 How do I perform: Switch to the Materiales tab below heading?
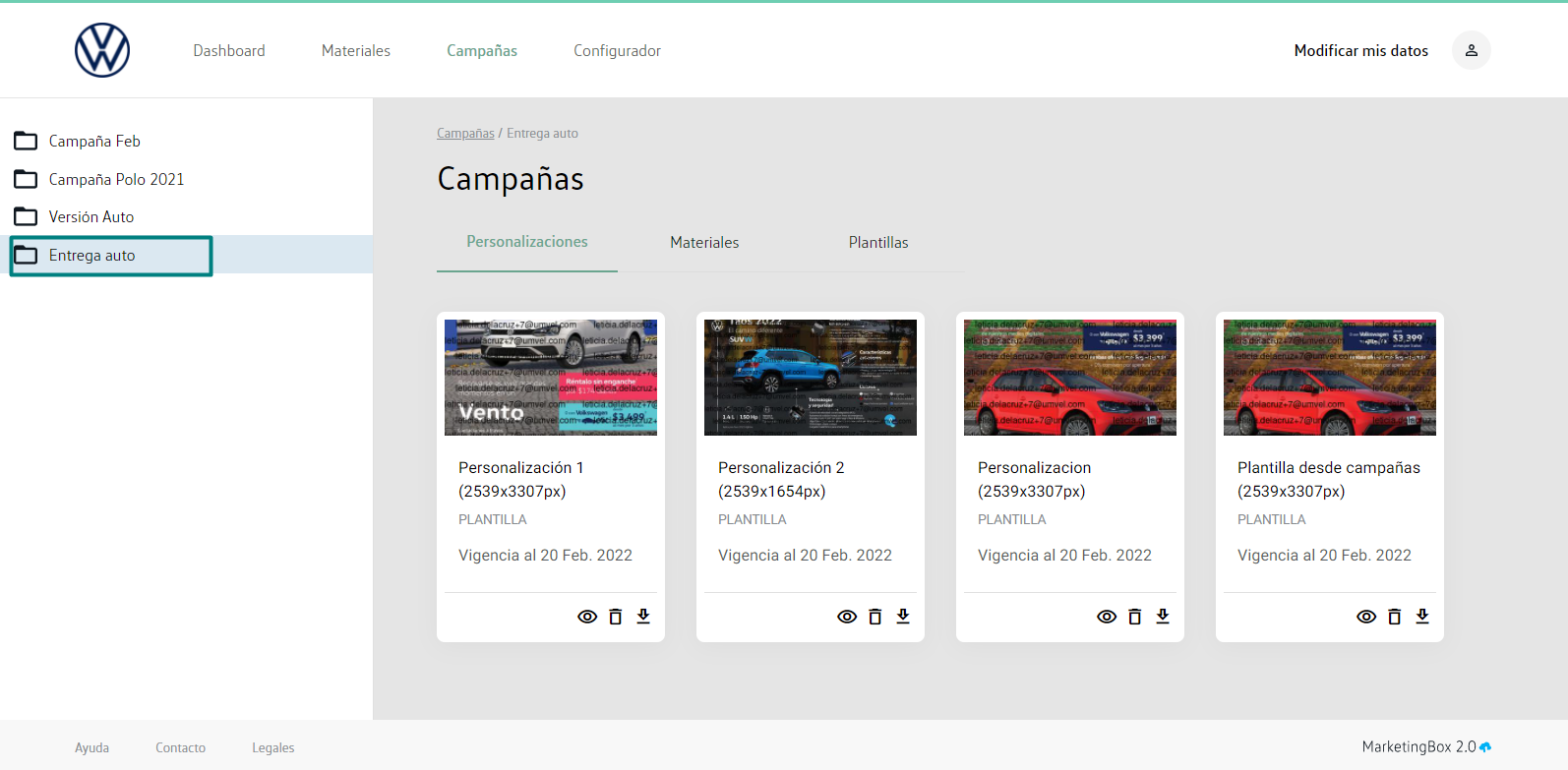pos(704,242)
